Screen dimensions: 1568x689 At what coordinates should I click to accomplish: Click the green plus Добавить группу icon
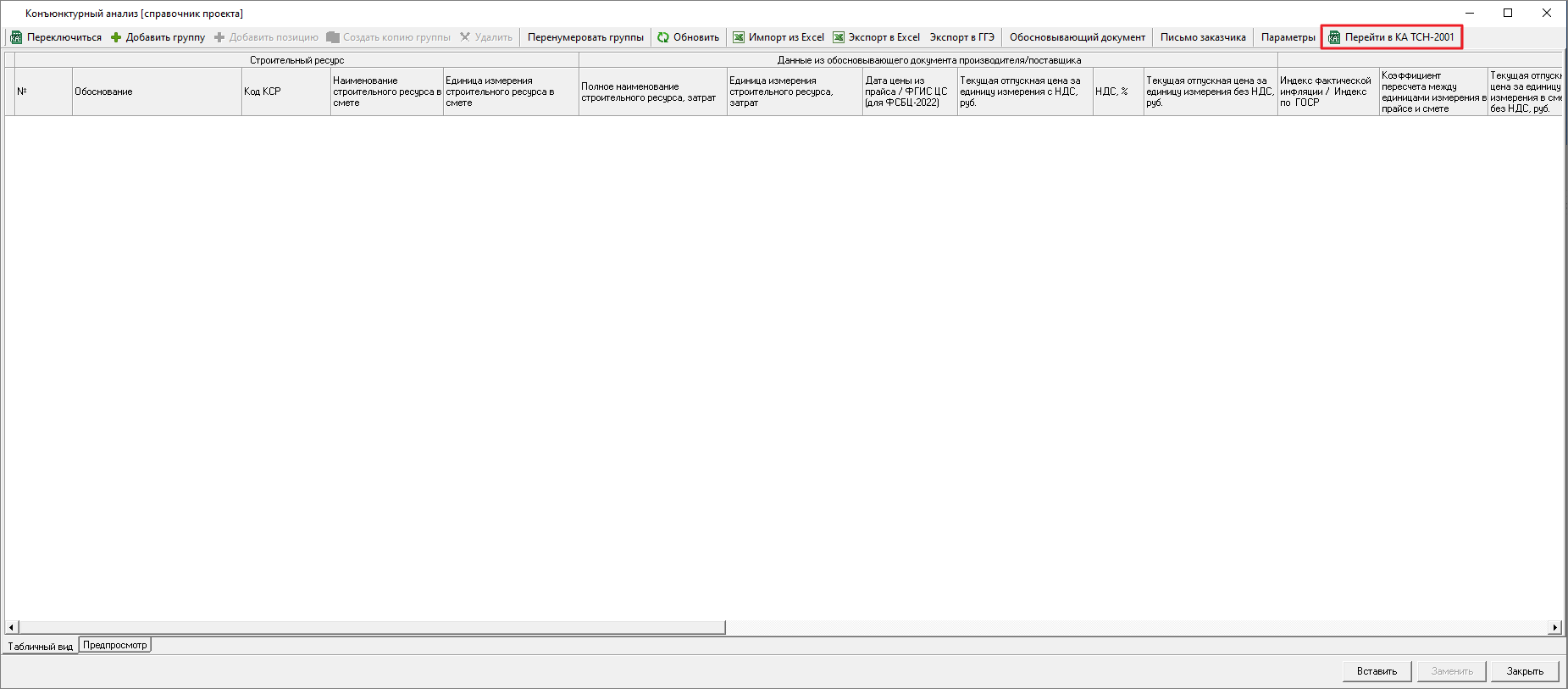tap(116, 37)
